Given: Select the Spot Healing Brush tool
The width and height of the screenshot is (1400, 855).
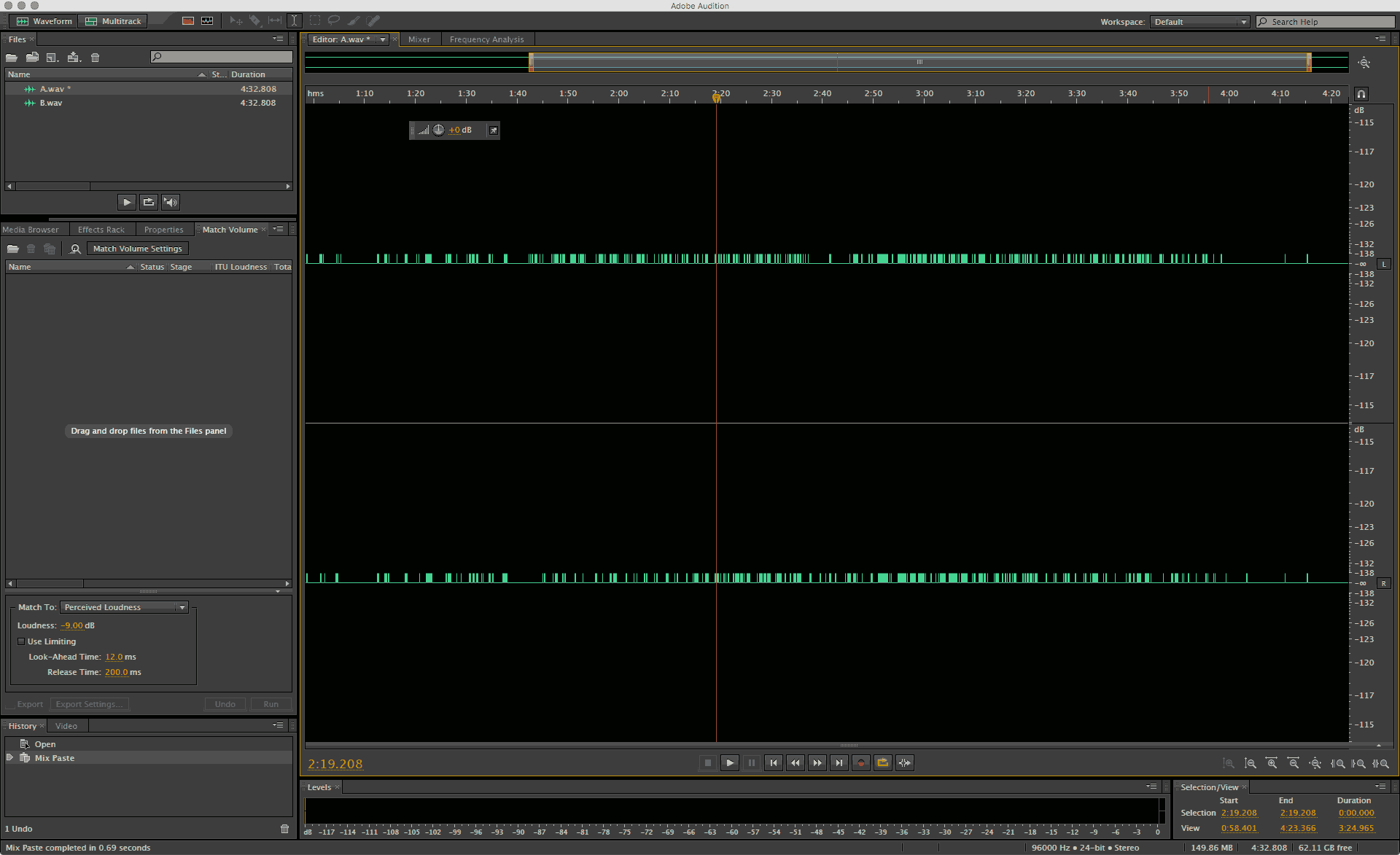Looking at the screenshot, I should [x=373, y=21].
